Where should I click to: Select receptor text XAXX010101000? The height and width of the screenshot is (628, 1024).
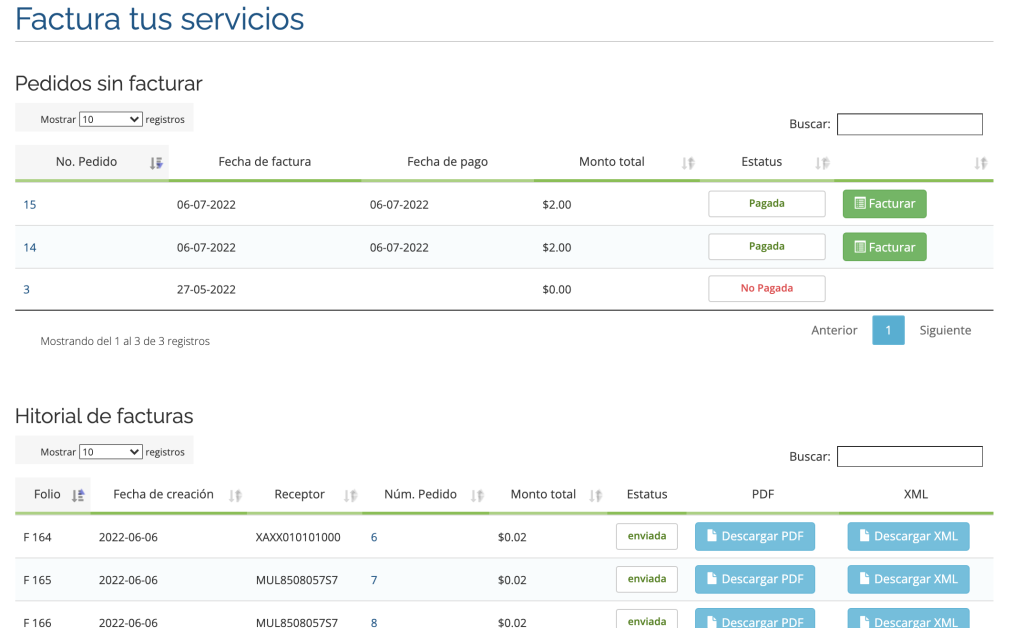click(298, 537)
